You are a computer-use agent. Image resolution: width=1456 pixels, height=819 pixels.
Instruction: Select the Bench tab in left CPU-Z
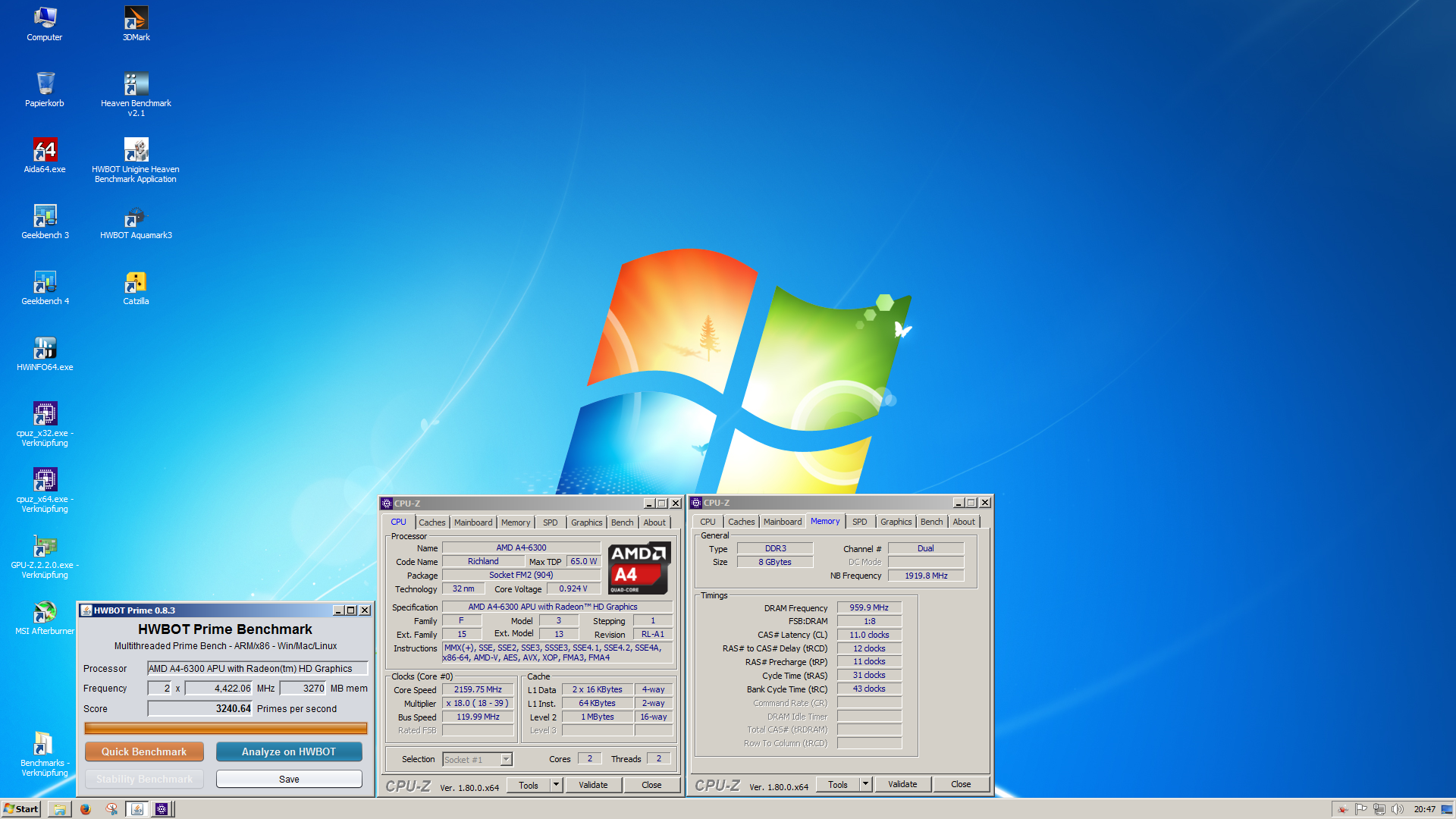point(623,522)
